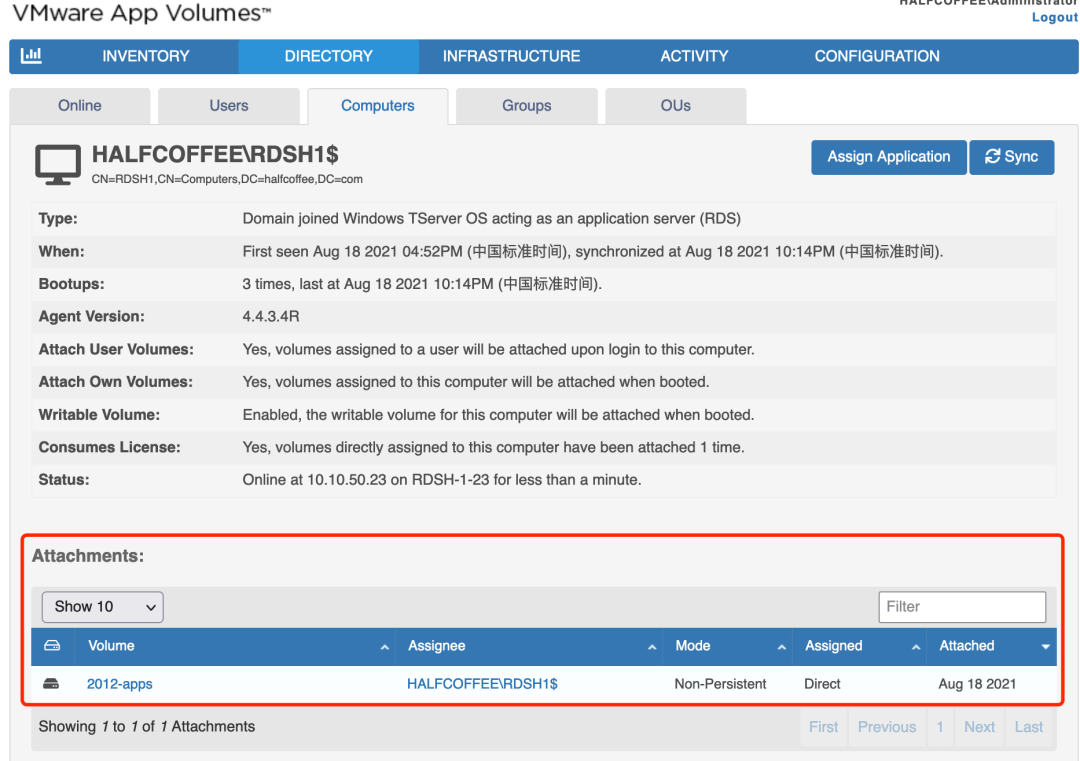Go to Previous page
This screenshot has height=761, width=1080.
(x=886, y=727)
